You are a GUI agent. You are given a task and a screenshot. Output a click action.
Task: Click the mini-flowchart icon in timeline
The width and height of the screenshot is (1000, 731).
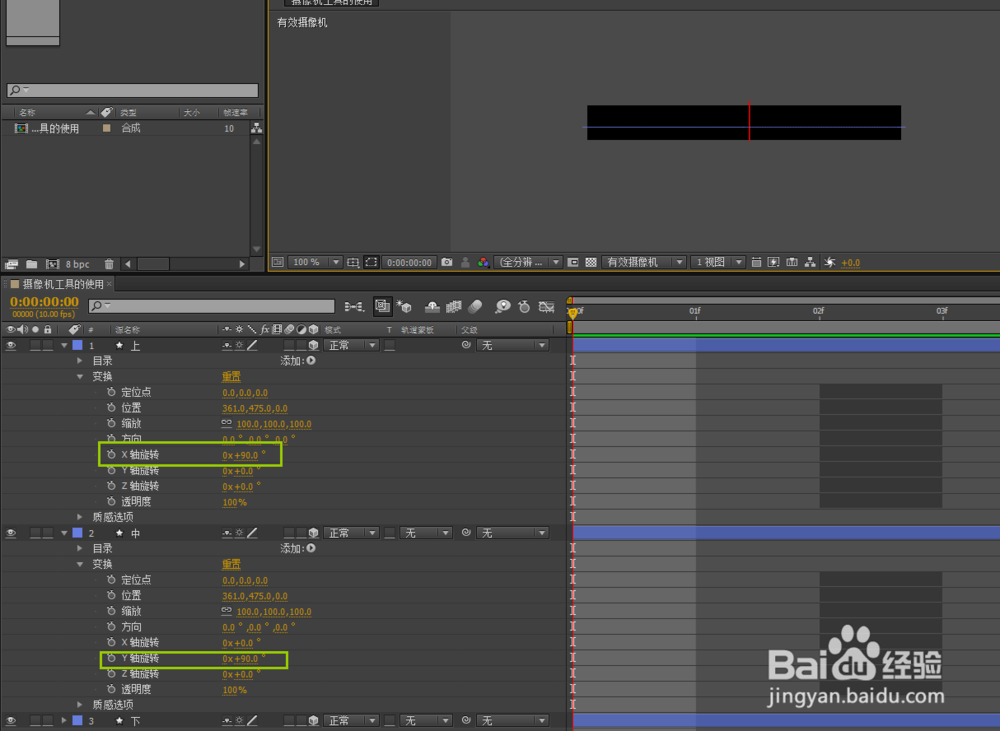point(354,307)
